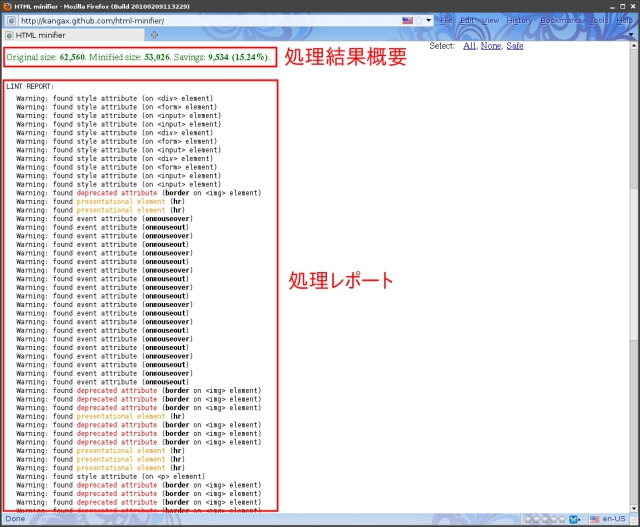Image resolution: width=640 pixels, height=527 pixels.
Task: Click the 'Original size: 62,560' text
Action: coord(46,57)
